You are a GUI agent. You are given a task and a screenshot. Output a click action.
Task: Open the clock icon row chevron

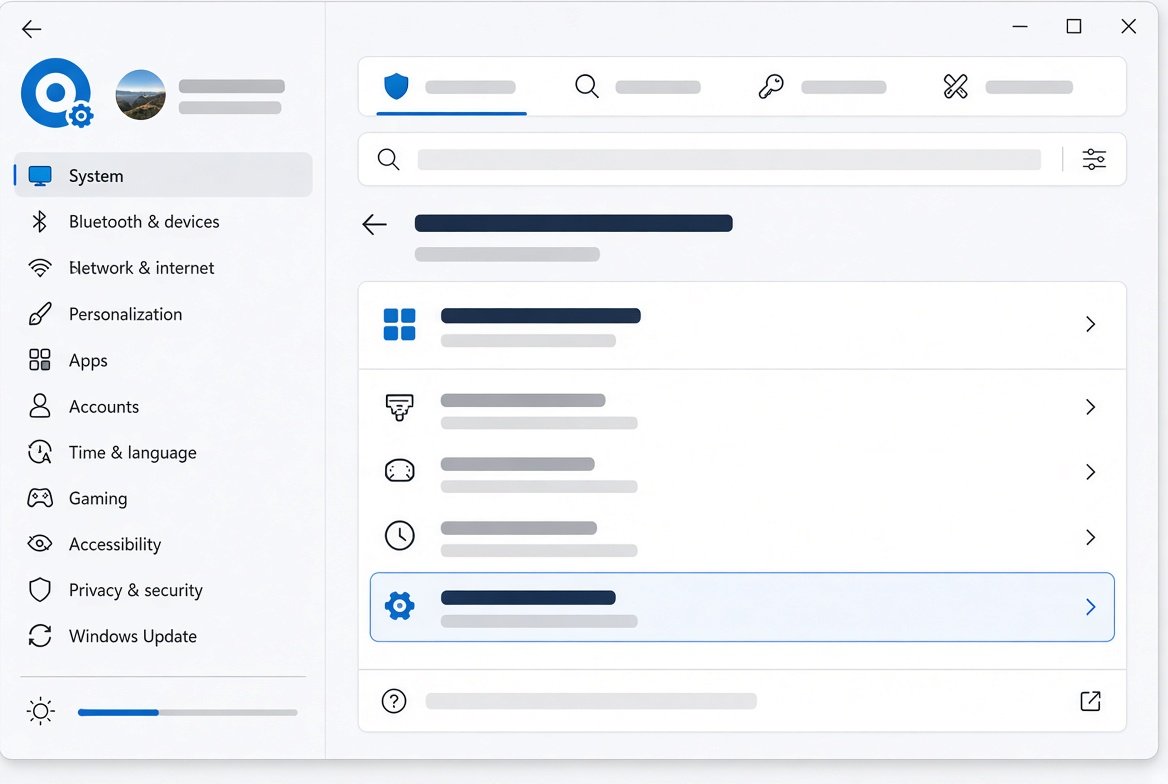tap(1091, 537)
